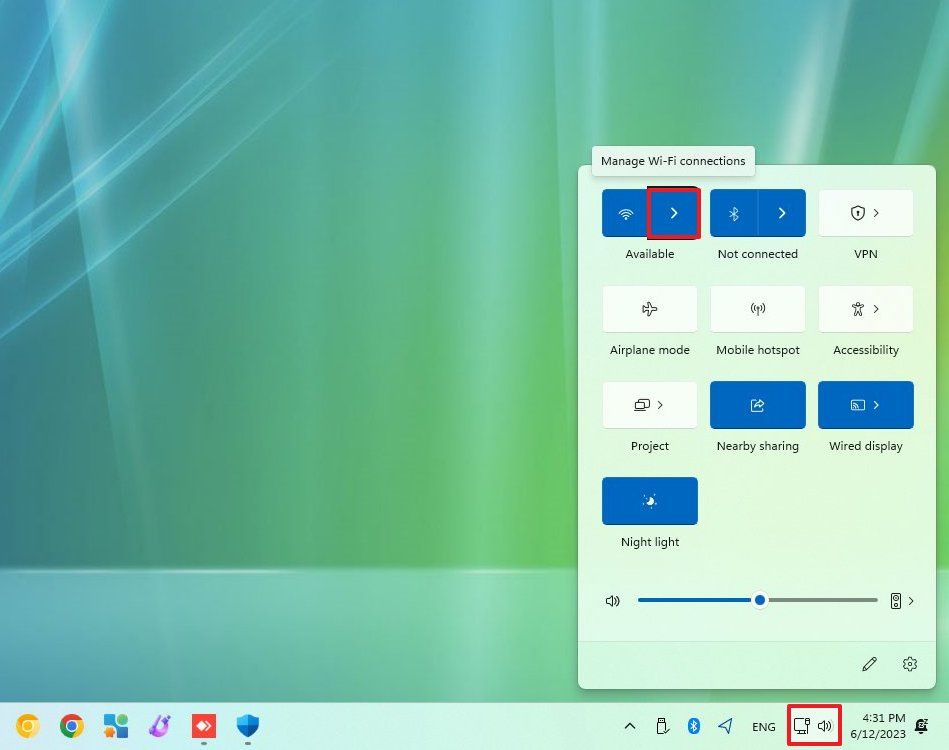The height and width of the screenshot is (750, 949).
Task: Click ENG to switch input language
Action: point(763,726)
